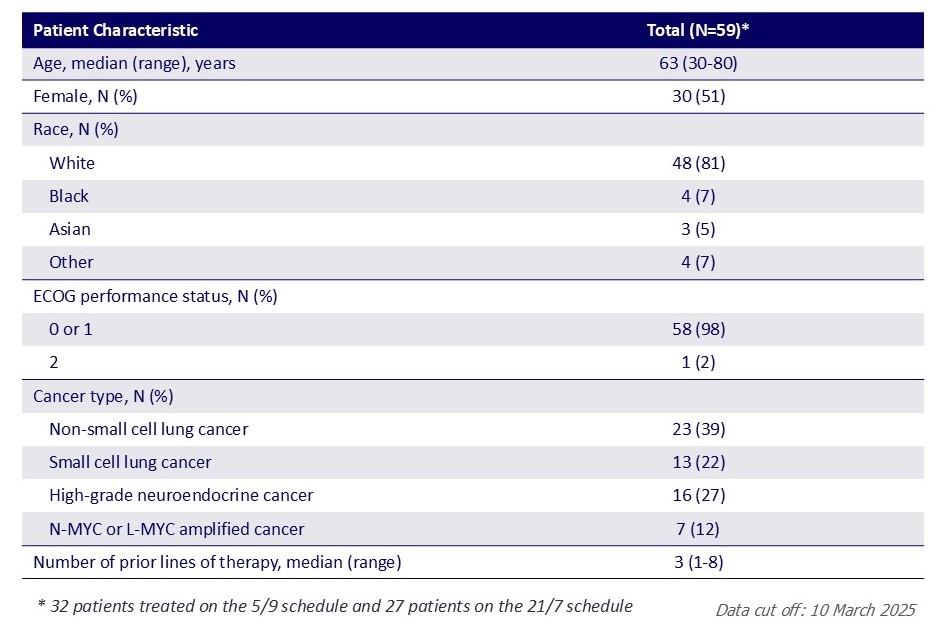Screen dimensions: 939x644
Task: Select the Asian race row label
Action: (70, 229)
